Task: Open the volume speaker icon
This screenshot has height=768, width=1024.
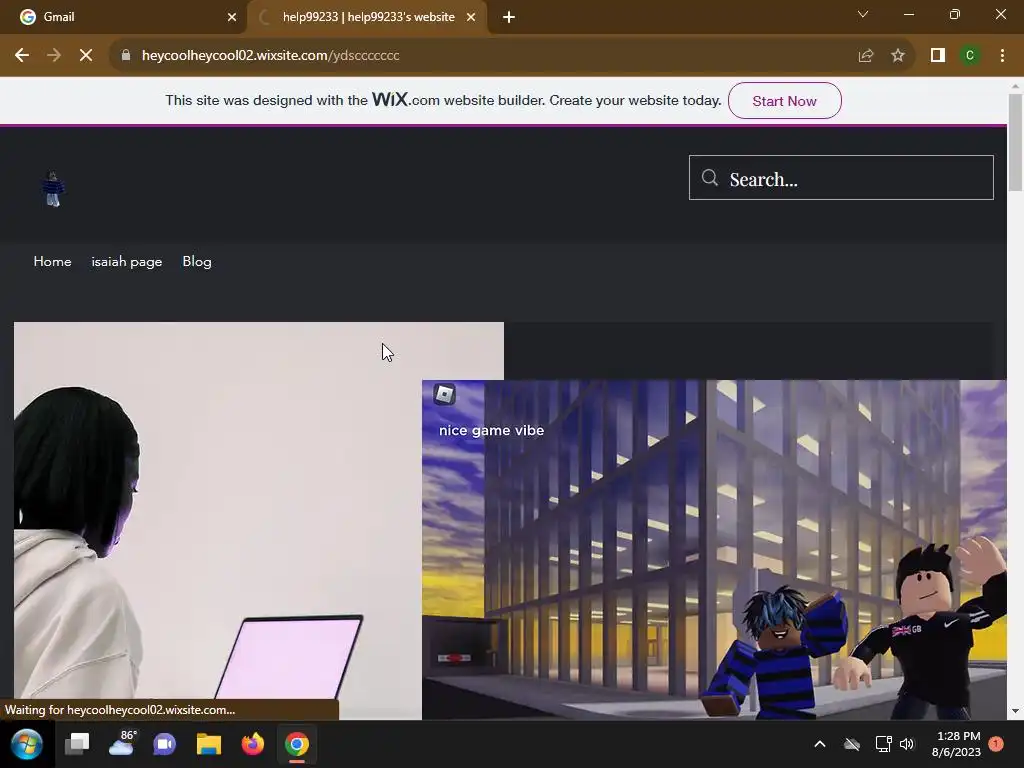Action: (907, 744)
